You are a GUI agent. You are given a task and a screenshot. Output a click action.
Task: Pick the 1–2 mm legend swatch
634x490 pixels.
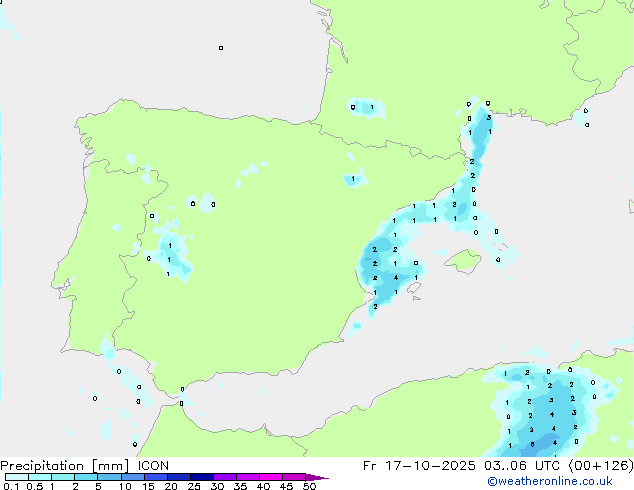click(63, 477)
